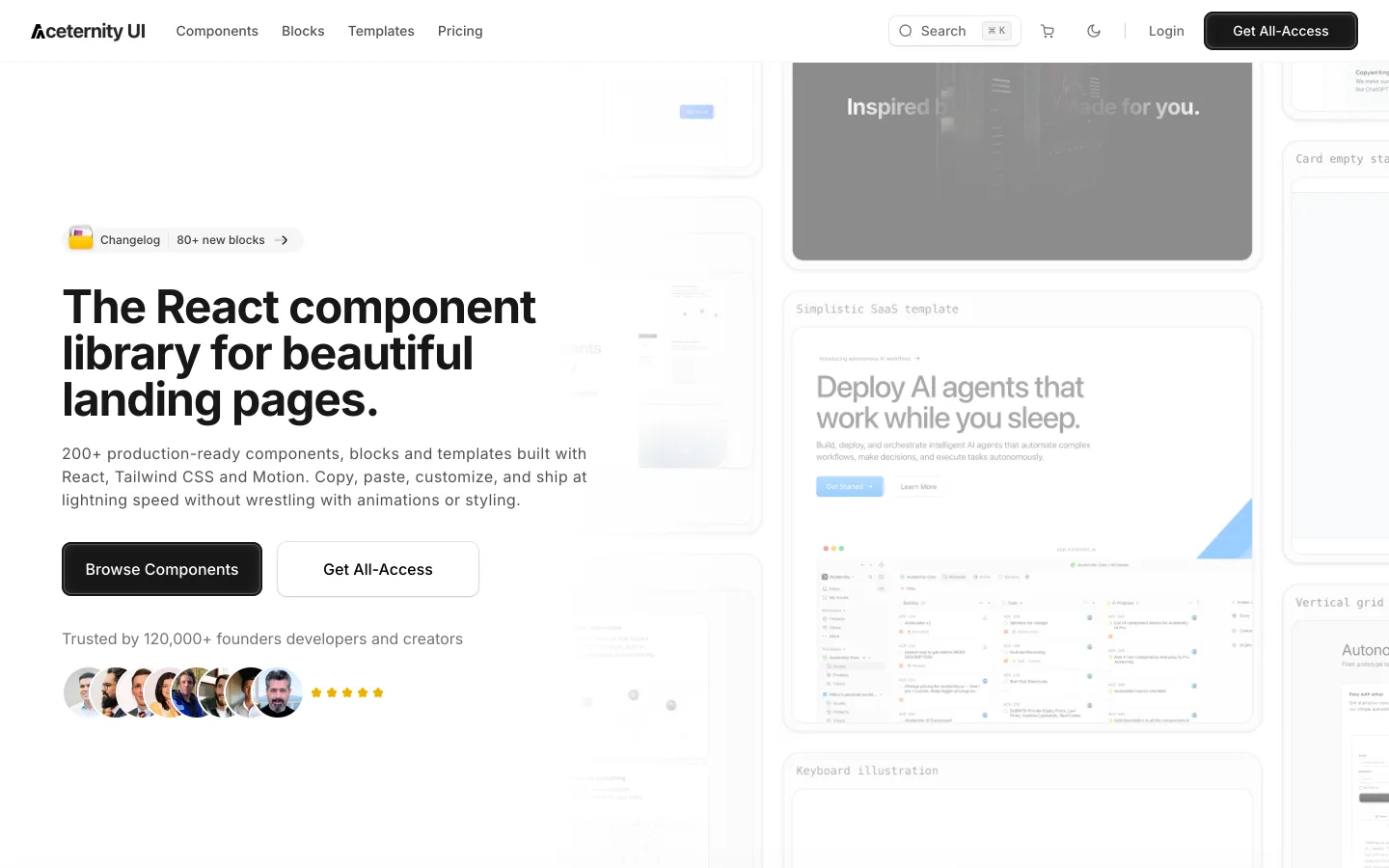
Task: Click the Login link
Action: tap(1166, 31)
